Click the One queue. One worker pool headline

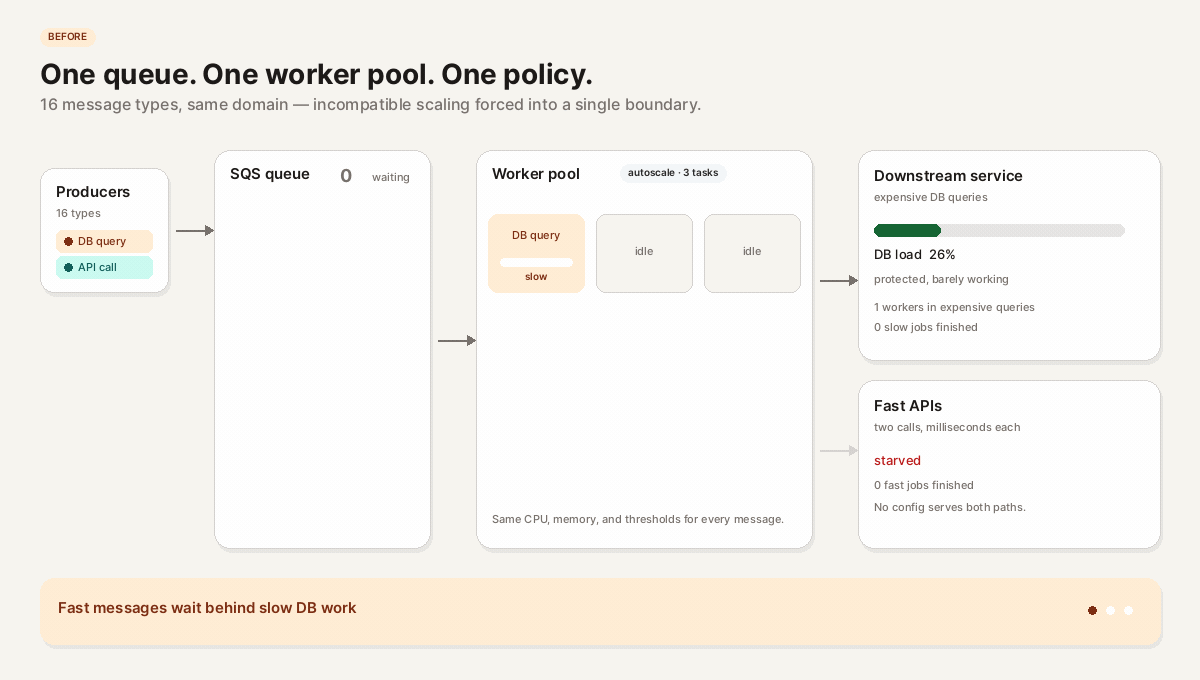coord(316,74)
